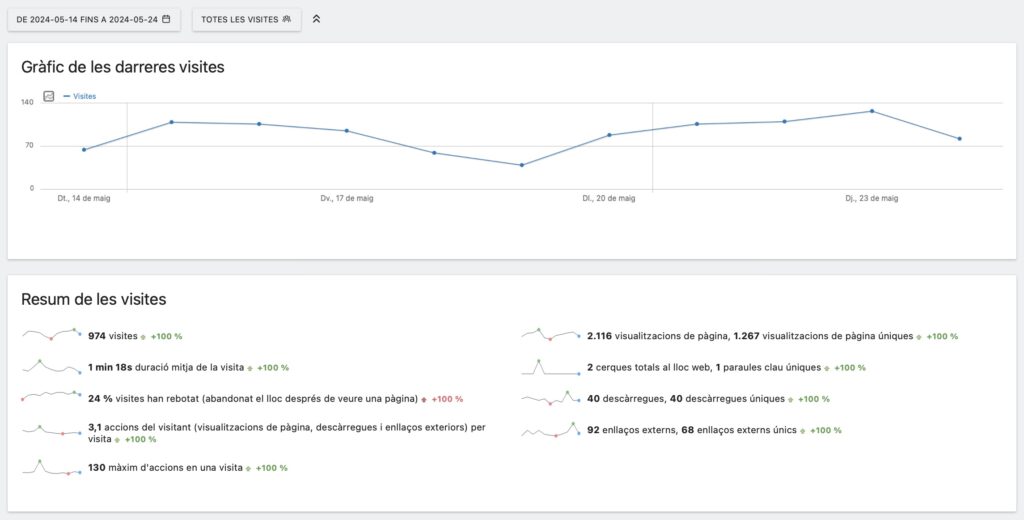Screen dimensions: 1024x520
Task: Click the trend icon beside 40 descàrregues
Action: (x=791, y=399)
